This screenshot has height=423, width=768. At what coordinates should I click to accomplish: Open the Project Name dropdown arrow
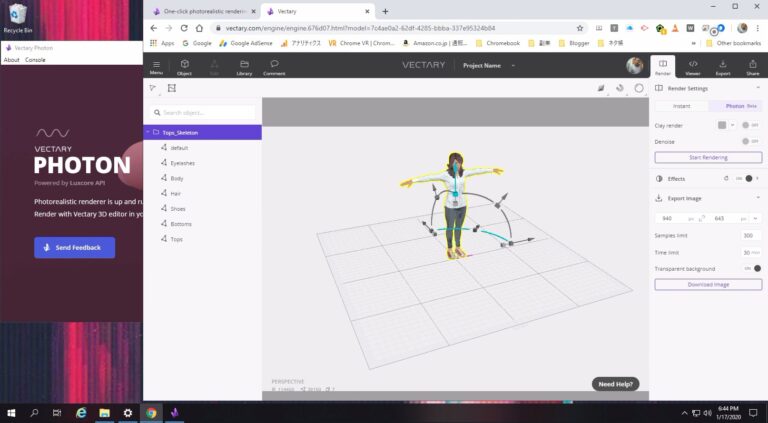point(513,66)
